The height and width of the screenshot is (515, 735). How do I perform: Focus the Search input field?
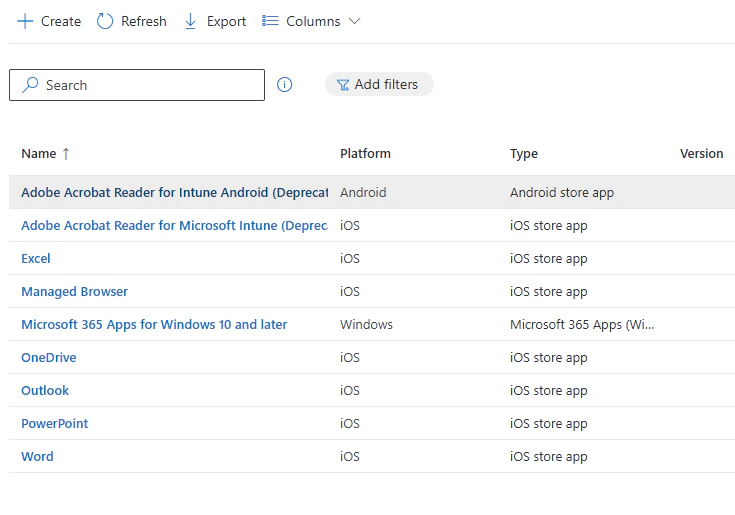coord(137,85)
